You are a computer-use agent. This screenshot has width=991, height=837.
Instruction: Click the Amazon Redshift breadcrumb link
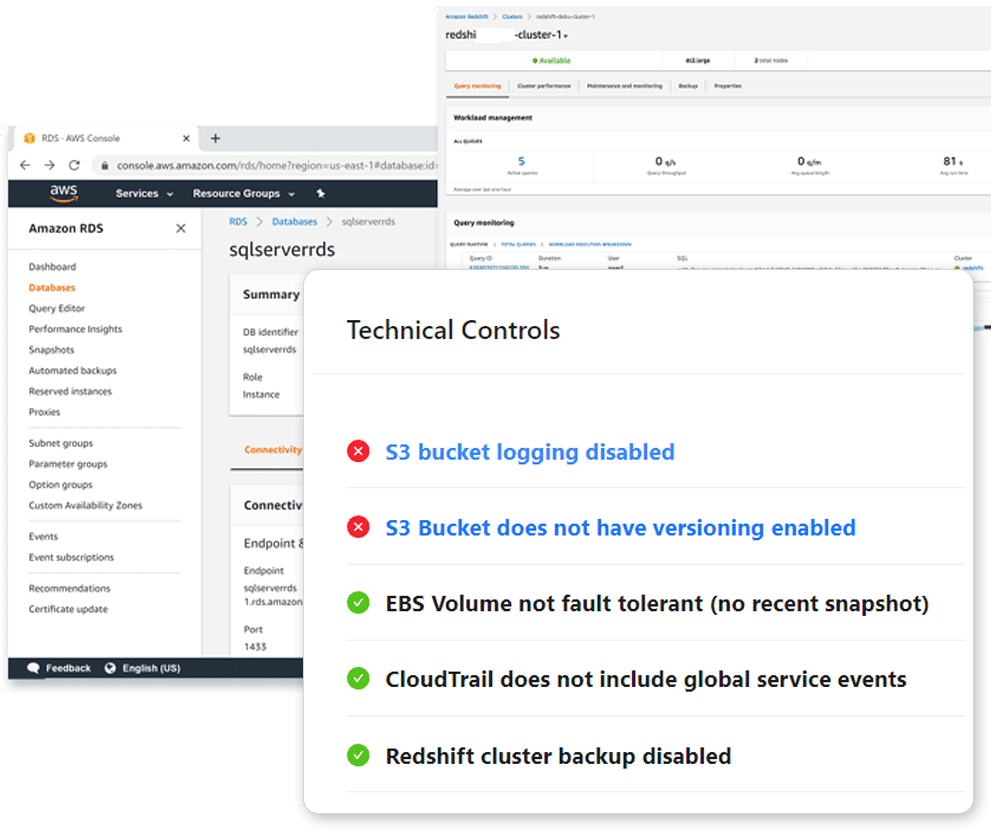pos(466,16)
